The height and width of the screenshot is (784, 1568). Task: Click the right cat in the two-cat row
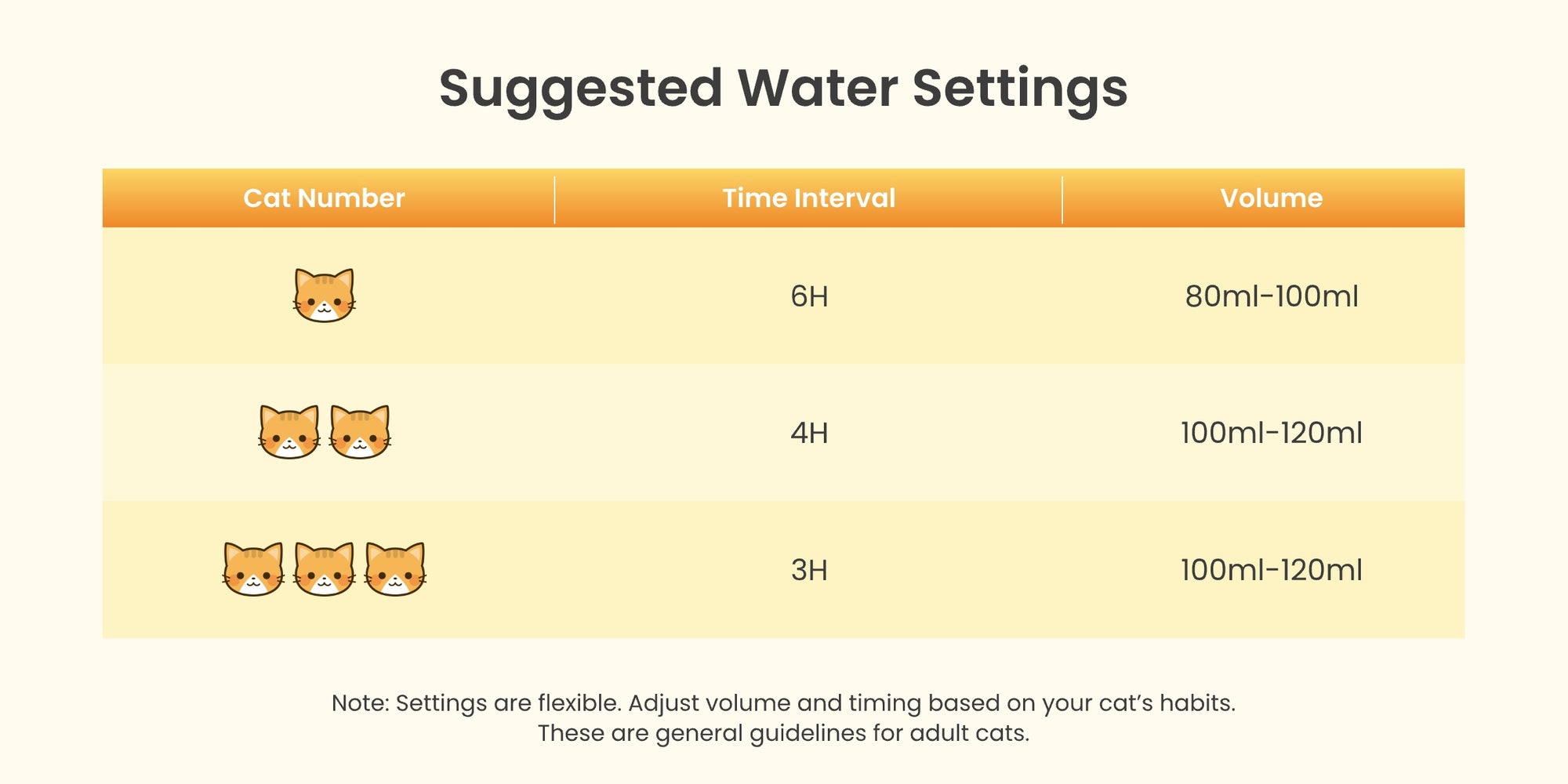(360, 432)
